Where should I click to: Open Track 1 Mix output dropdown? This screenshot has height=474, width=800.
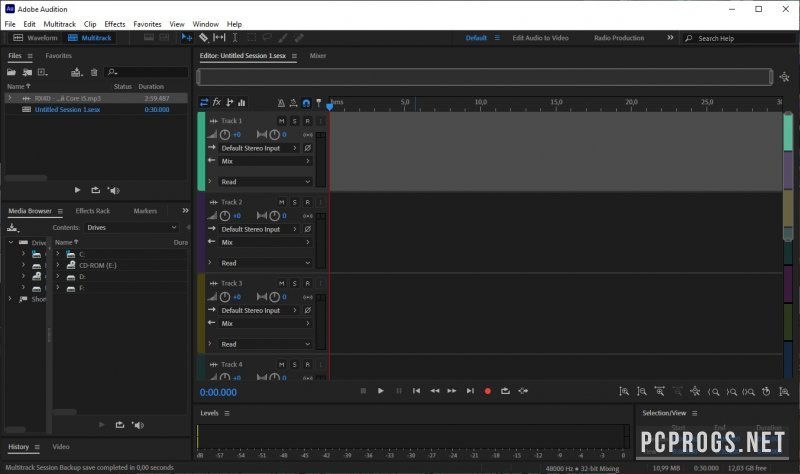click(x=265, y=161)
